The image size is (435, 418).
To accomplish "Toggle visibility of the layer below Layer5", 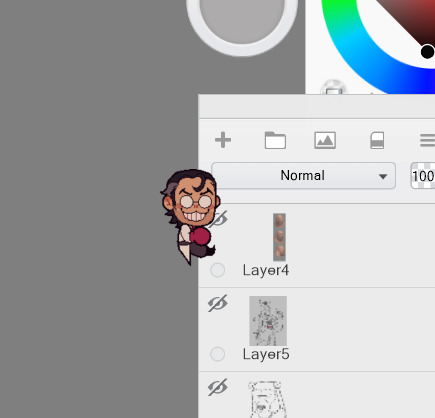I will point(218,387).
